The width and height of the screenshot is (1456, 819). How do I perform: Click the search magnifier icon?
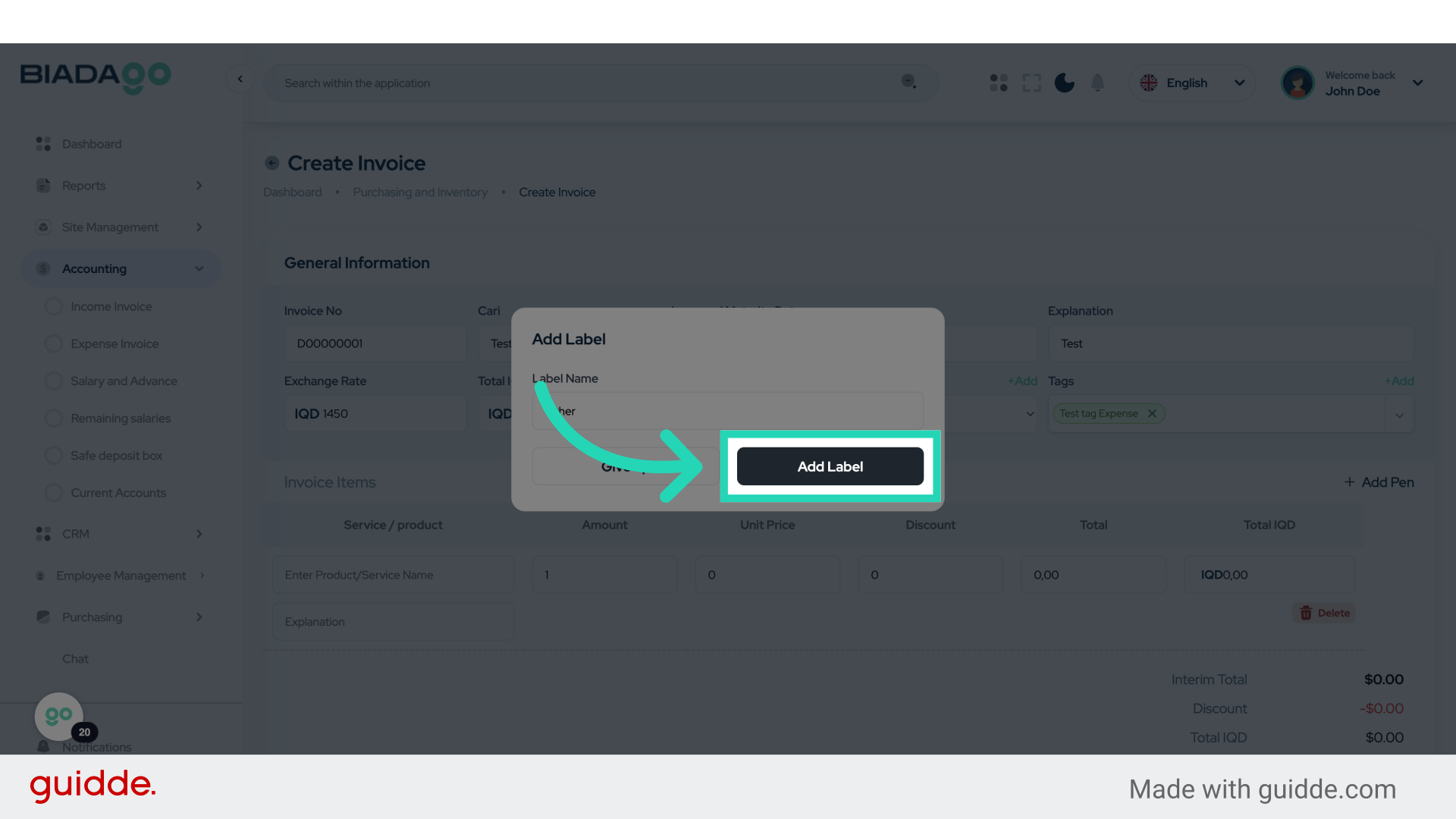pos(908,82)
